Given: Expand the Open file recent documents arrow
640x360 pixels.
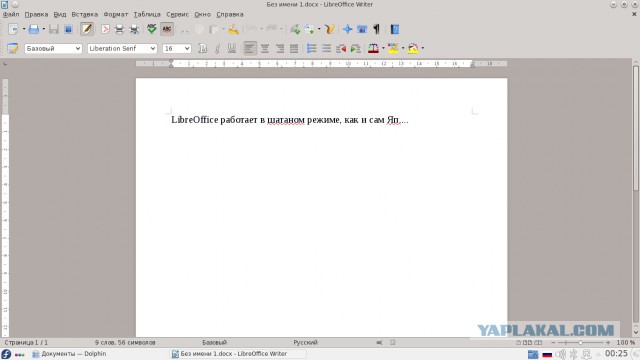Looking at the screenshot, I should 44,29.
